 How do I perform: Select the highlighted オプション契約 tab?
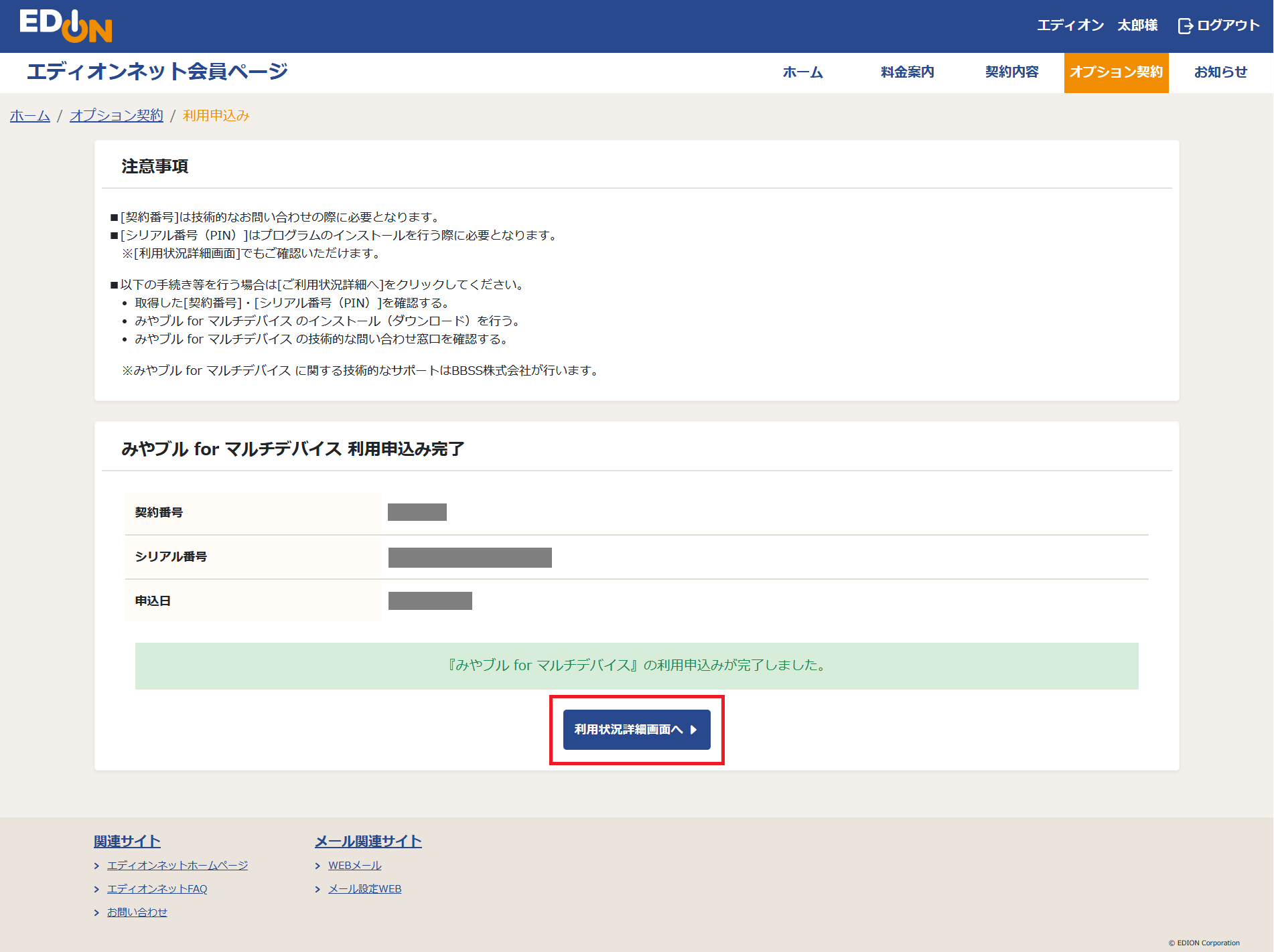tap(1116, 72)
